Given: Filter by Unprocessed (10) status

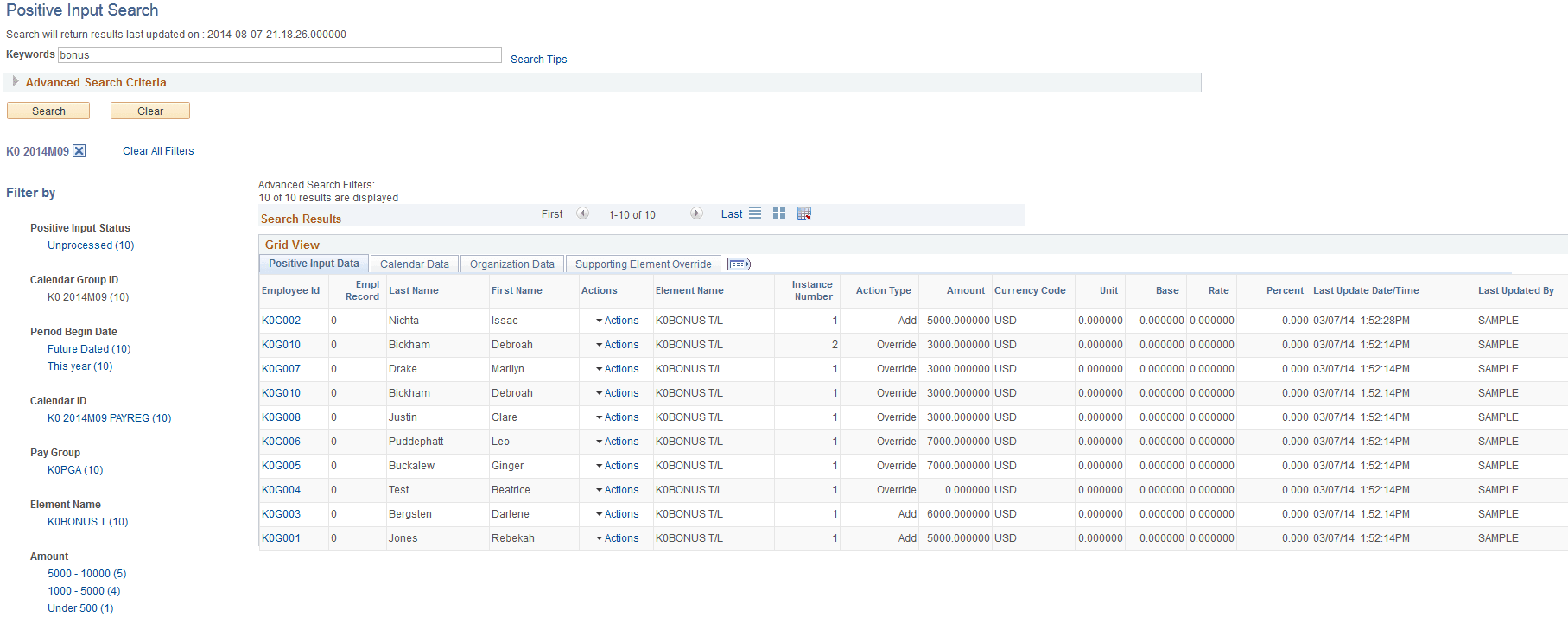Looking at the screenshot, I should click(x=91, y=245).
